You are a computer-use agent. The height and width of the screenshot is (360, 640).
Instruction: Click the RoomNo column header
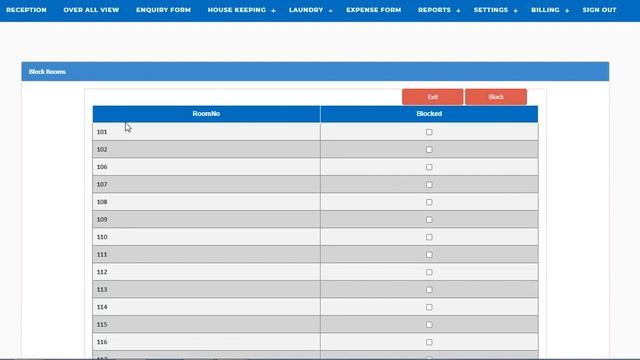click(x=206, y=114)
